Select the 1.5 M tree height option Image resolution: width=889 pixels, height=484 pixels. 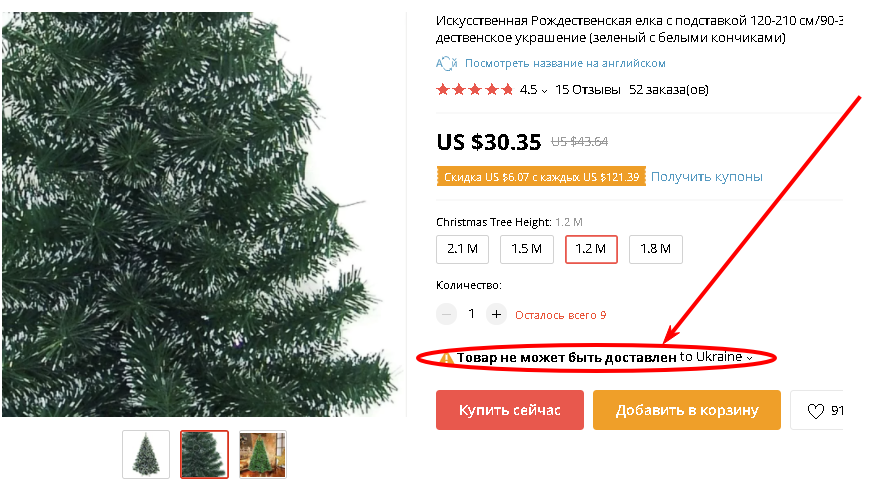(x=527, y=249)
